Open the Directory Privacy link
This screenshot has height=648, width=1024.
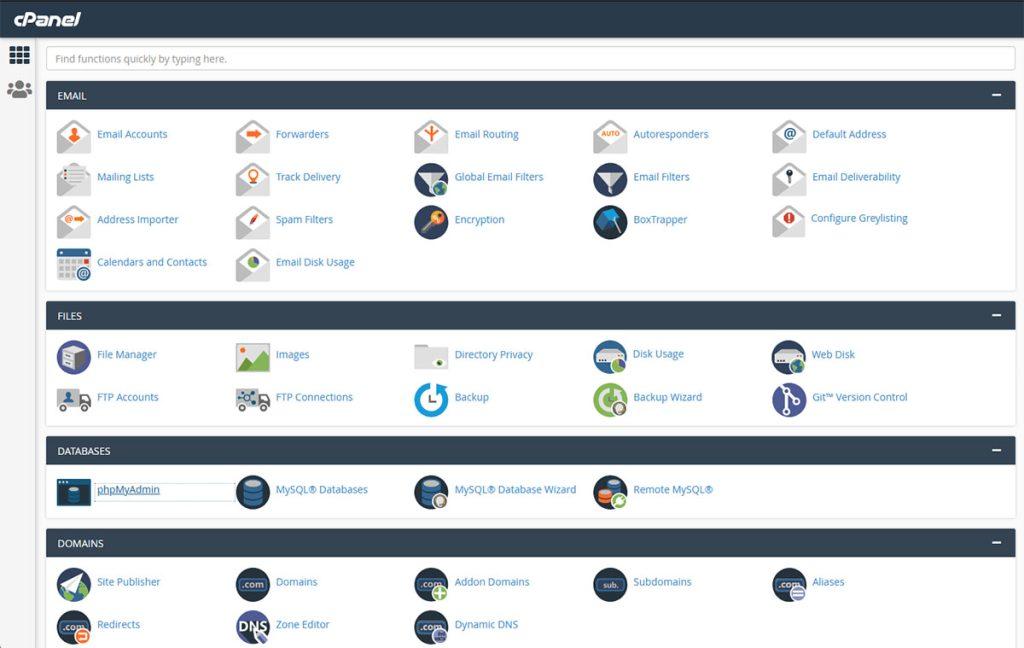point(494,354)
